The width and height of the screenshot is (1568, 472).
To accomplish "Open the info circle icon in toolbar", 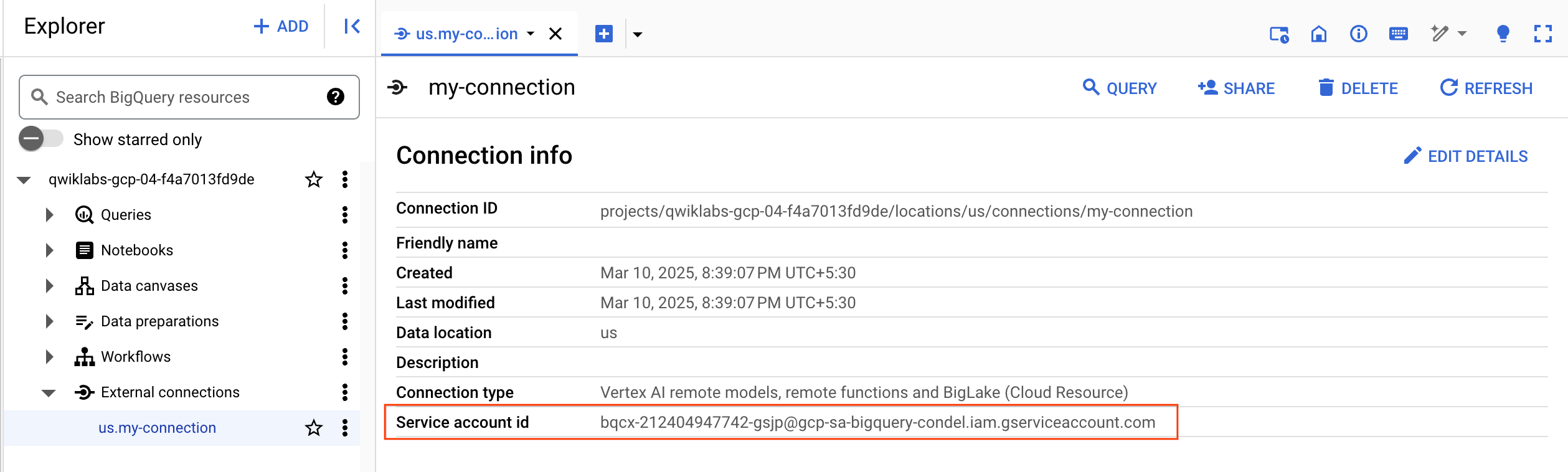I will tap(1359, 34).
